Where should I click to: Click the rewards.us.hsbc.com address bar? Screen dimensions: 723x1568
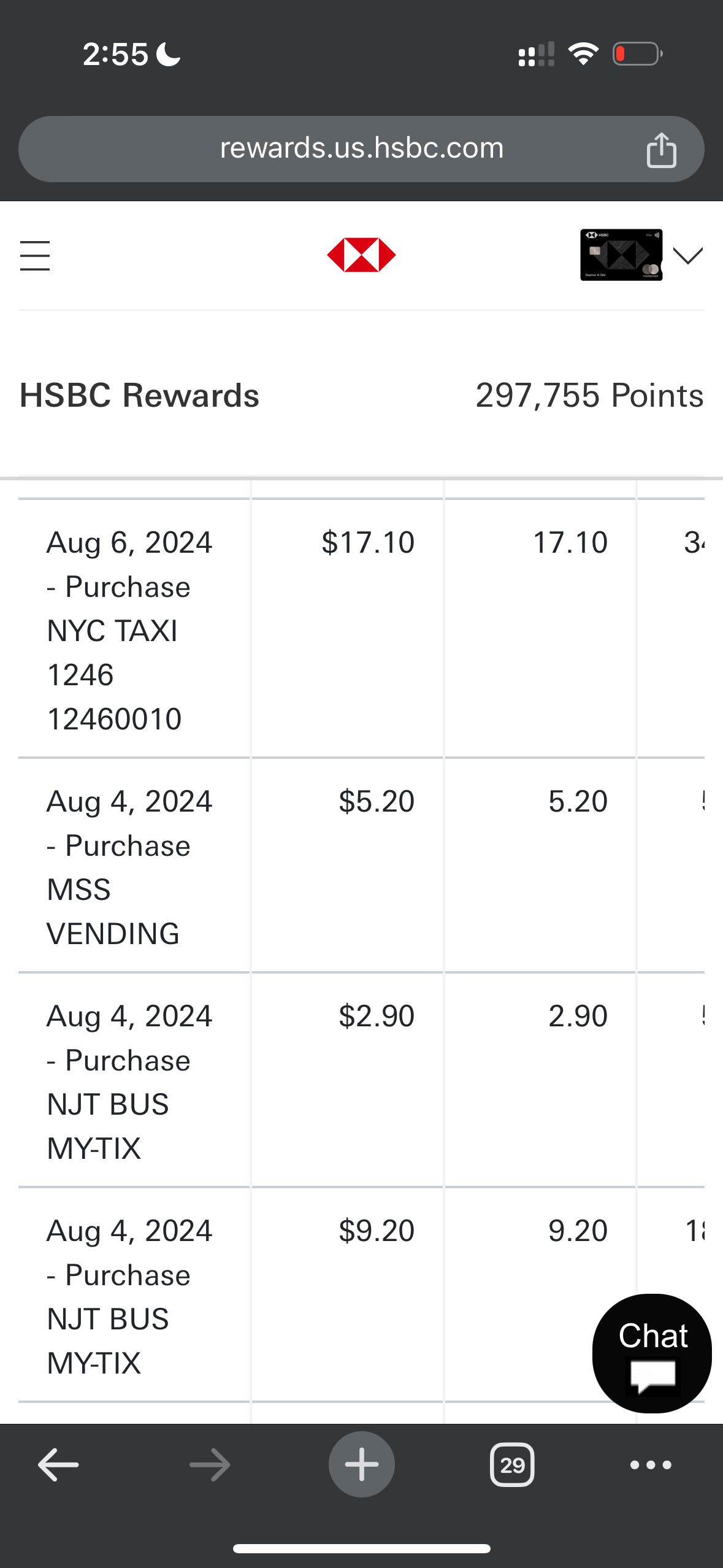(x=361, y=148)
